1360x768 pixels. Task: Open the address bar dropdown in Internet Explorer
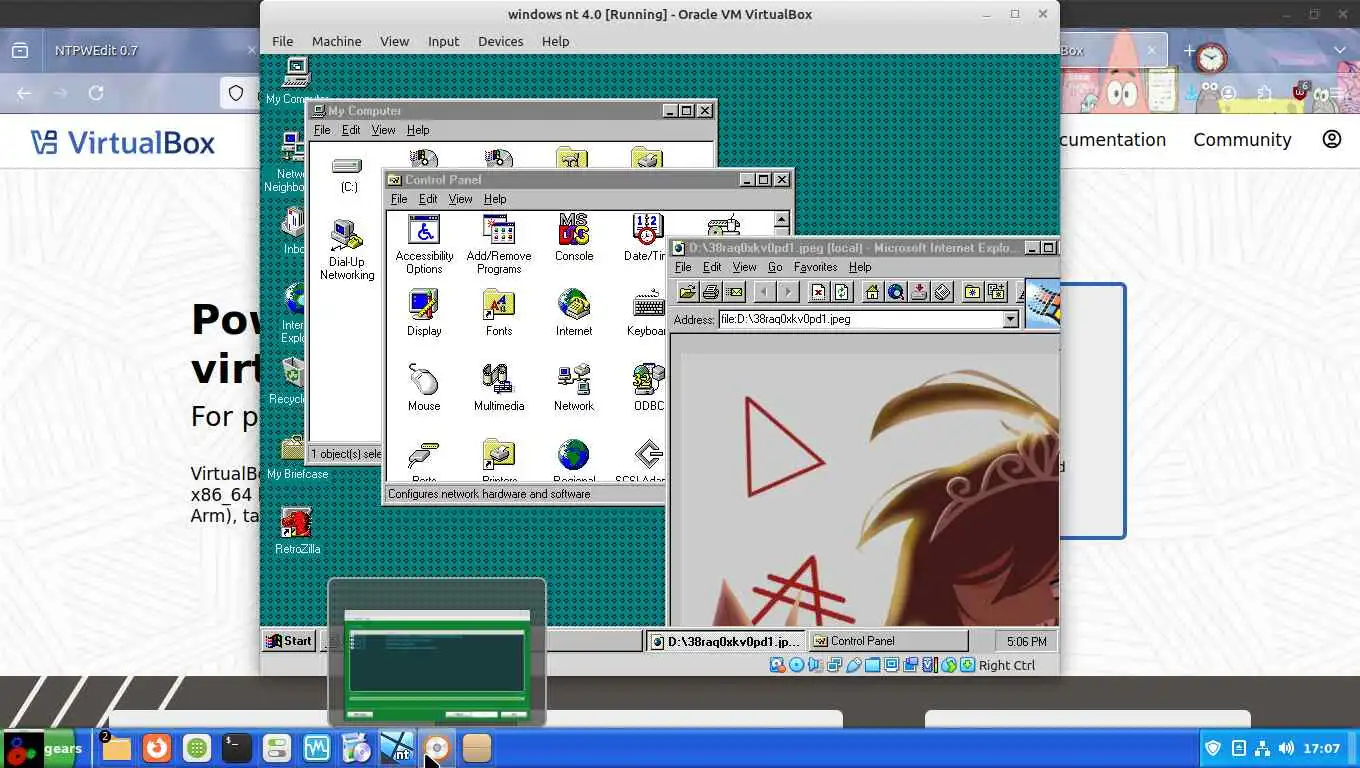1010,319
